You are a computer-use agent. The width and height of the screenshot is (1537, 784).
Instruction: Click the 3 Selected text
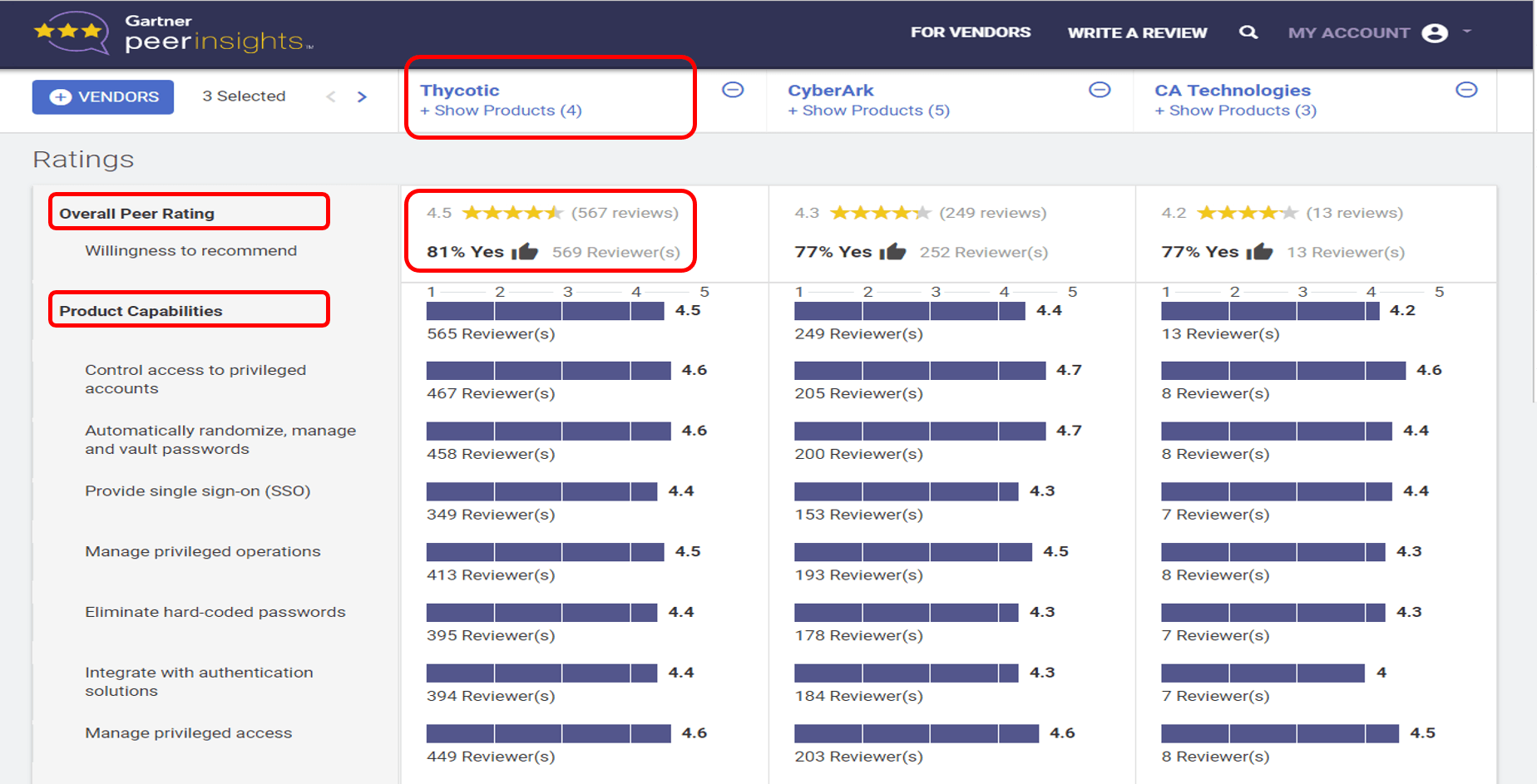[x=244, y=96]
